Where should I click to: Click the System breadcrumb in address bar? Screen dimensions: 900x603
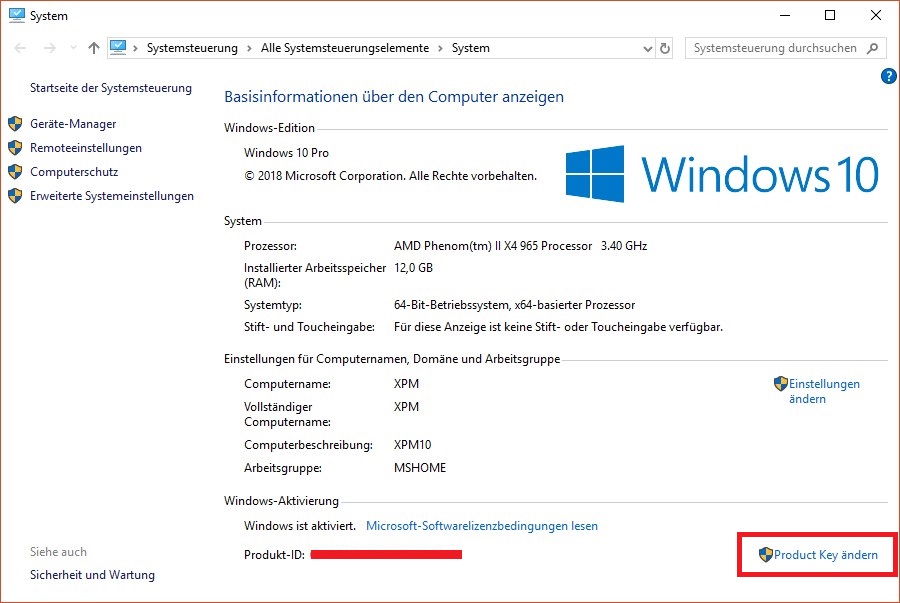471,48
